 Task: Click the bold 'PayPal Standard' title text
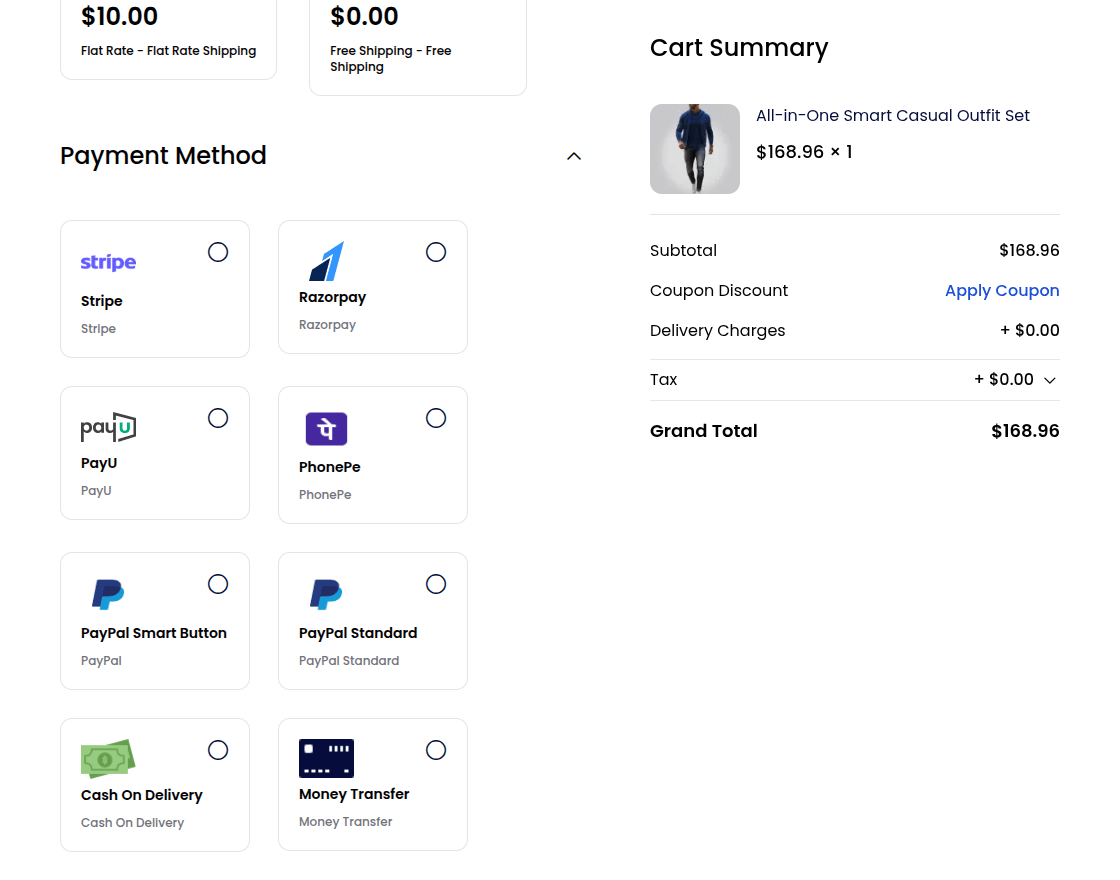click(358, 634)
